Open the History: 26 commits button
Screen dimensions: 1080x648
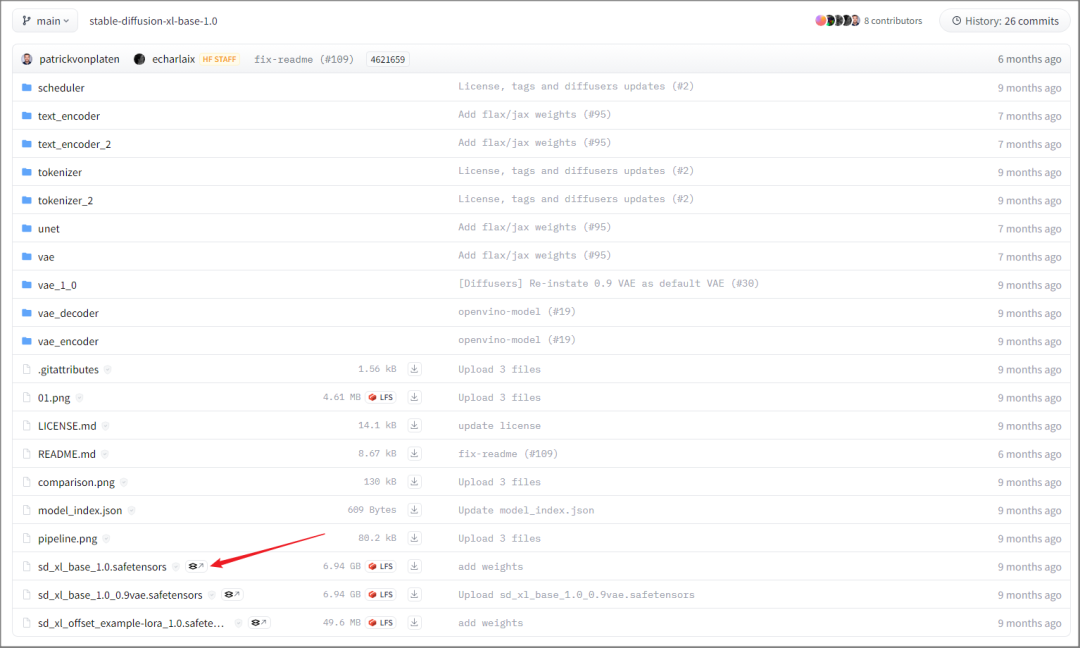[1005, 21]
